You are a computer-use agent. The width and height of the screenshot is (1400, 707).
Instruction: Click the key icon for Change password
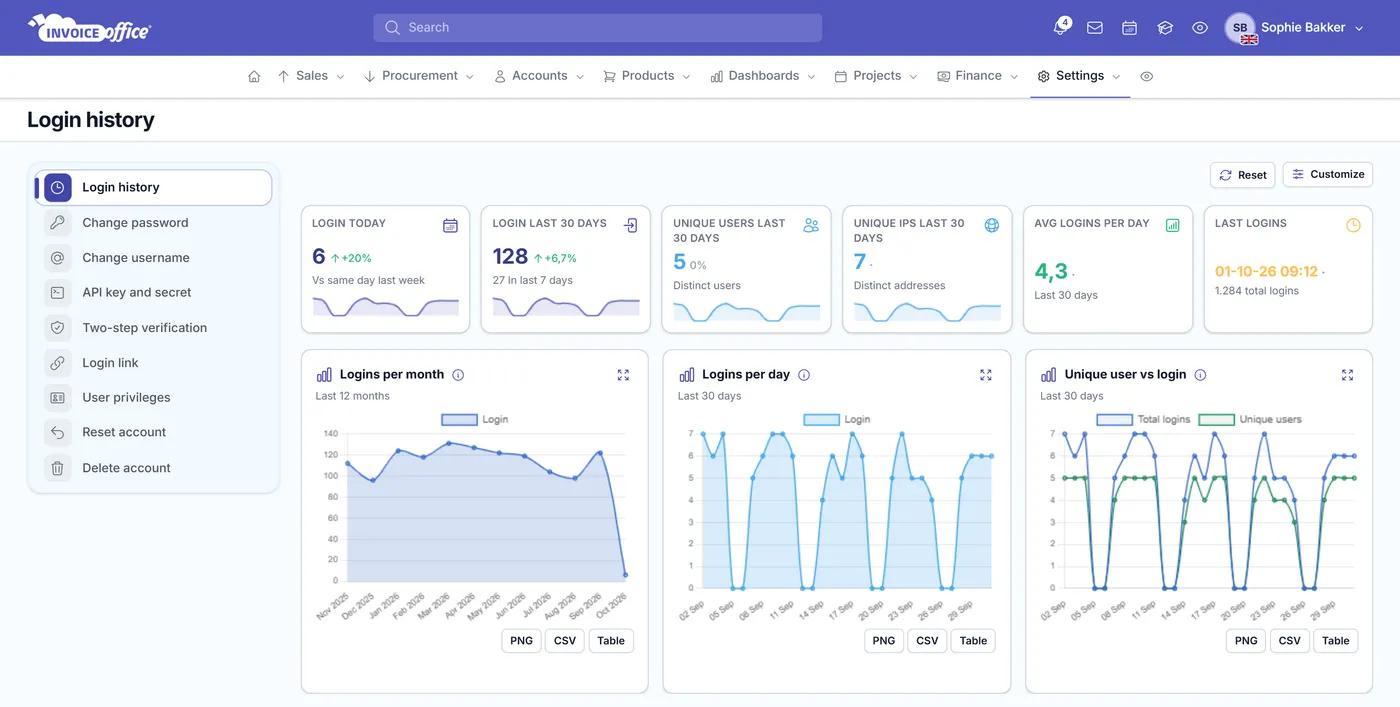tap(58, 223)
